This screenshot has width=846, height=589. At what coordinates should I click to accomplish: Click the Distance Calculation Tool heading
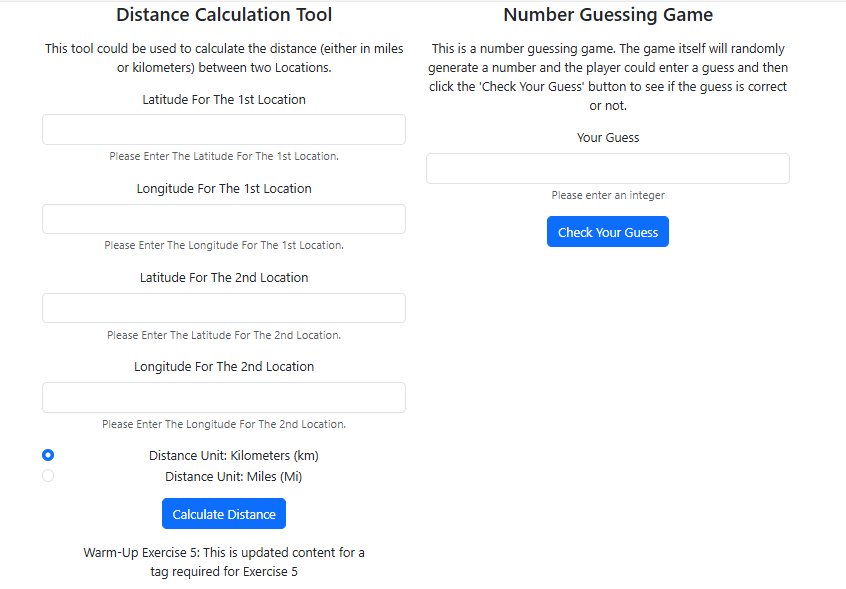click(224, 15)
